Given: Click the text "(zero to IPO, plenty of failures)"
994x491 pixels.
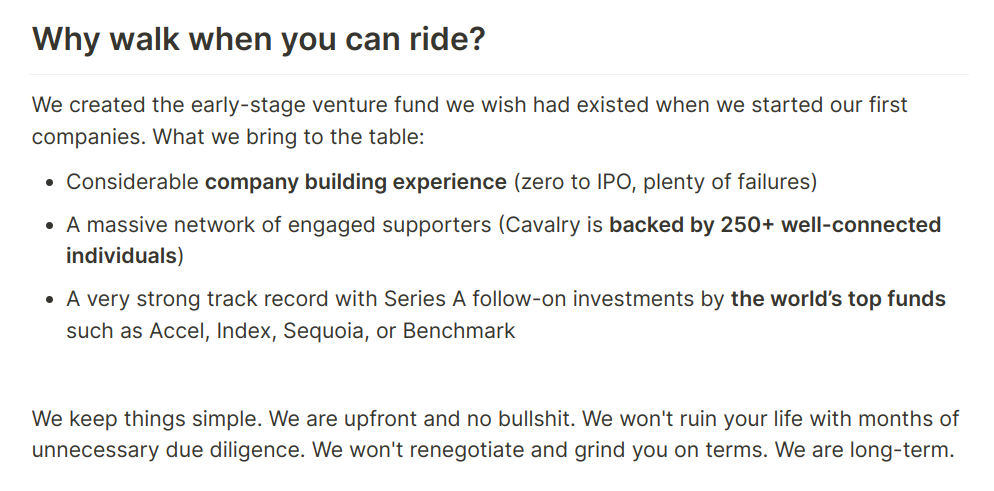Looking at the screenshot, I should point(665,182).
